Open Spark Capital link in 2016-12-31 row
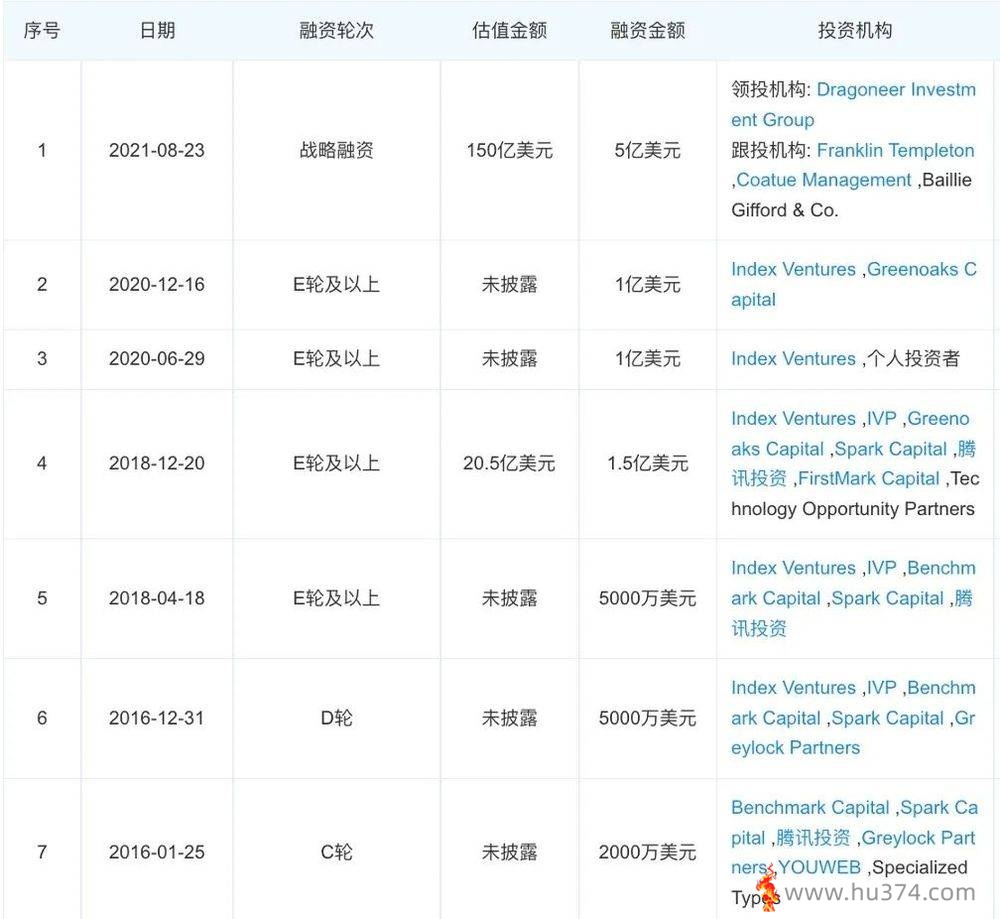This screenshot has width=1000, height=919. (x=888, y=718)
